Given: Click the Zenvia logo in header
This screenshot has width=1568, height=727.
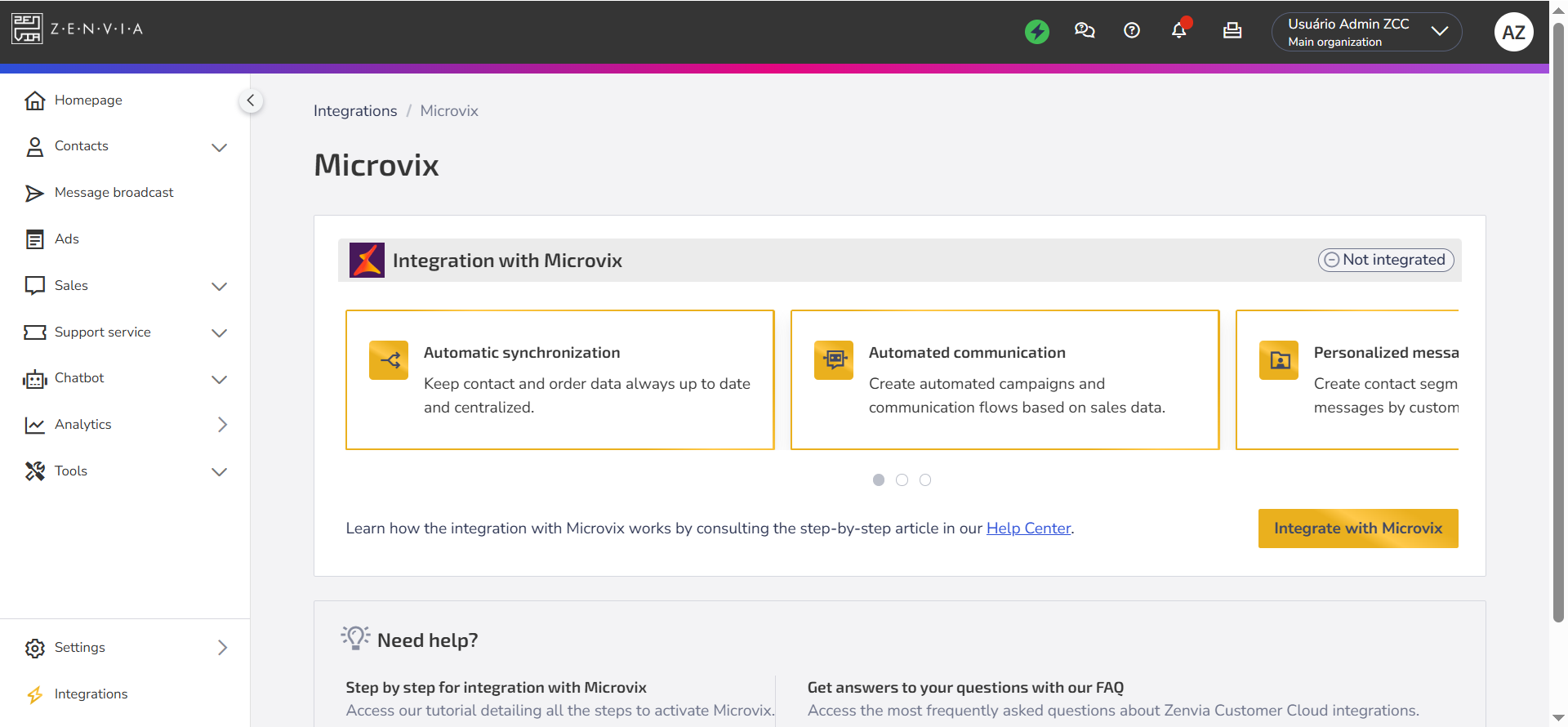Looking at the screenshot, I should point(78,29).
